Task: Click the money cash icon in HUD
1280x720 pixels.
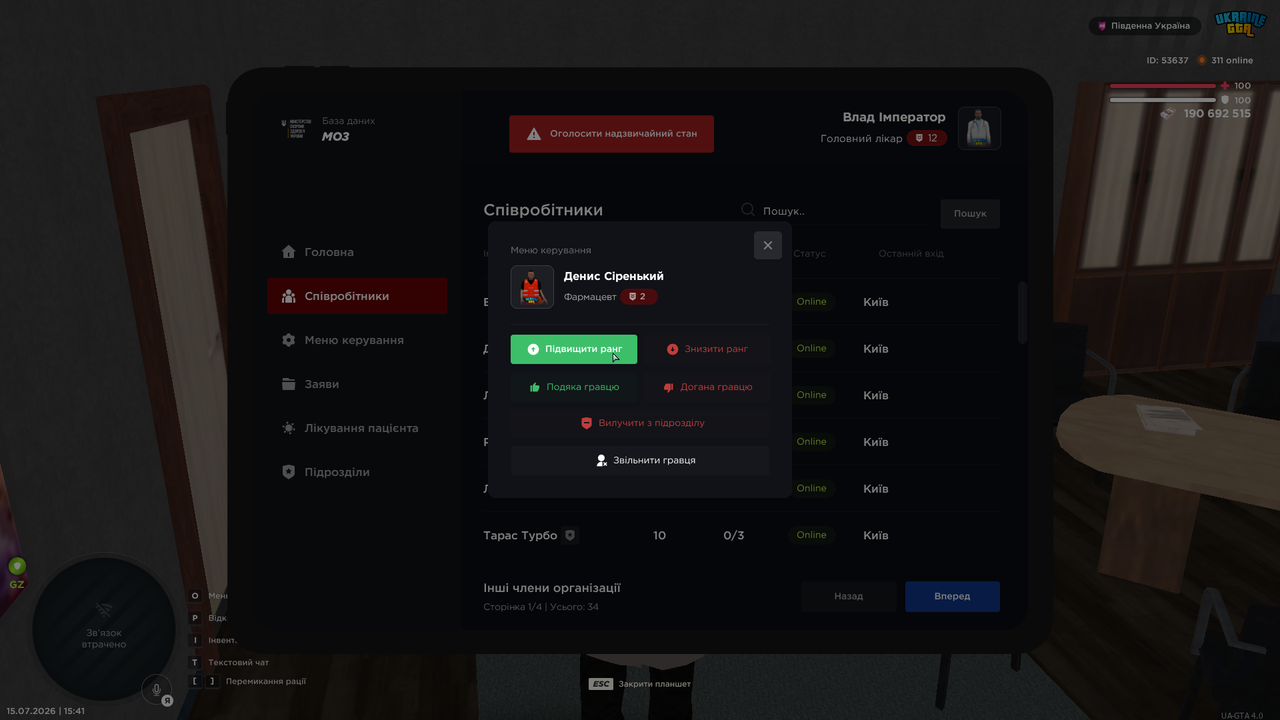Action: [x=1167, y=114]
